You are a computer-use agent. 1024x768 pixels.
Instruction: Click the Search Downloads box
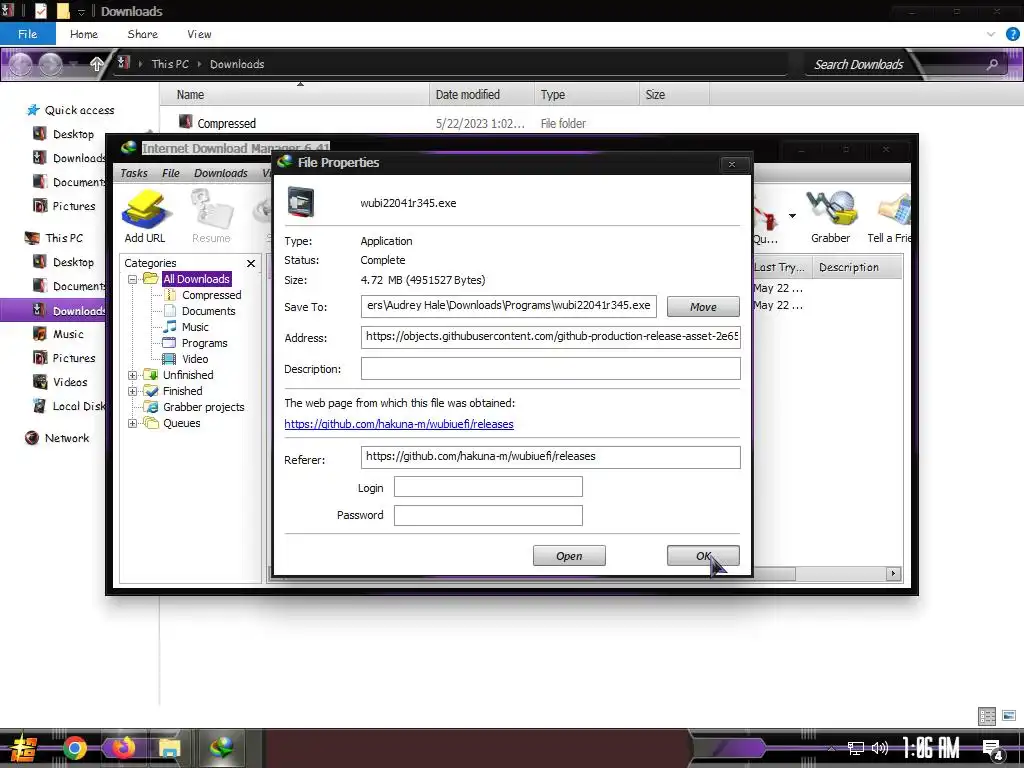pos(903,64)
